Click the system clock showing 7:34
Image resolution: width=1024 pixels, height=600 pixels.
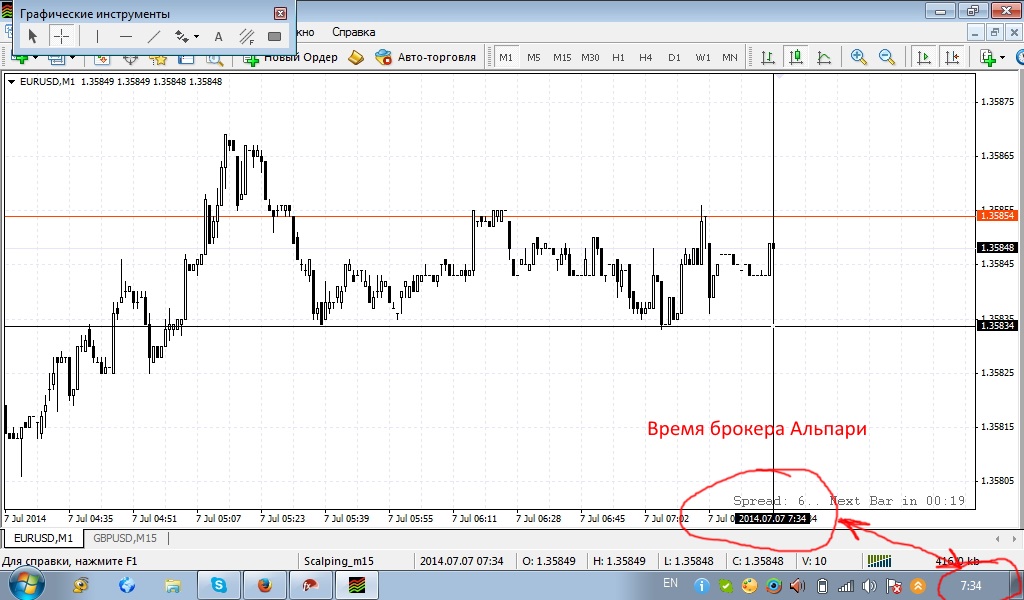tap(970, 585)
